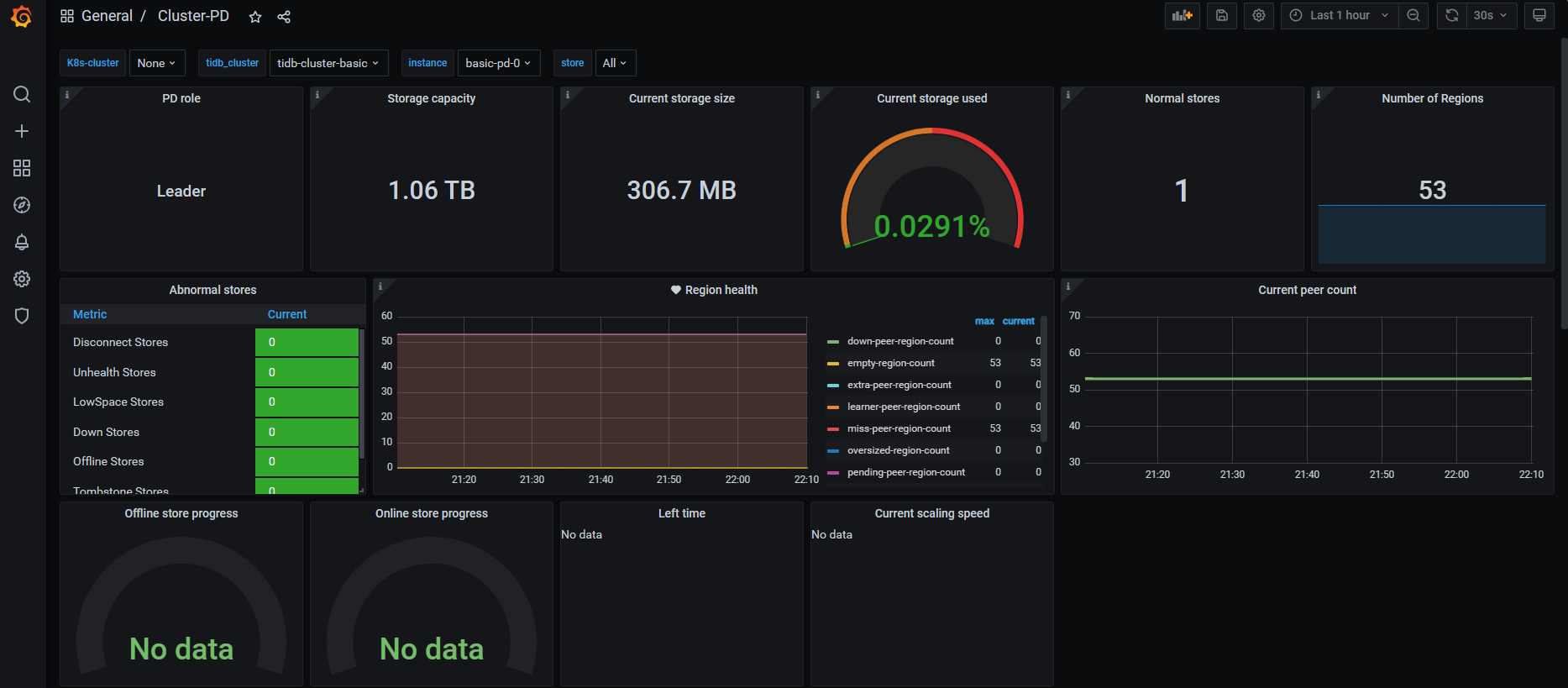Share the dashboard via share icon
The height and width of the screenshot is (688, 1568).
[x=284, y=17]
